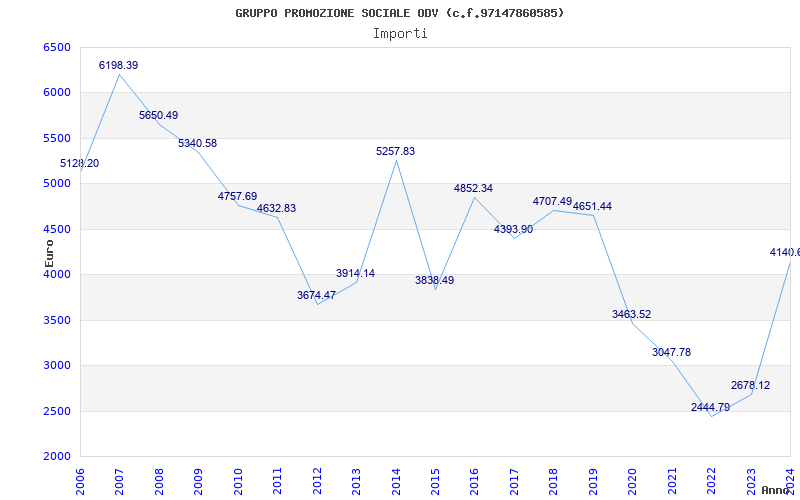Select year 2014 on the x-axis
800x500 pixels.
click(x=396, y=482)
